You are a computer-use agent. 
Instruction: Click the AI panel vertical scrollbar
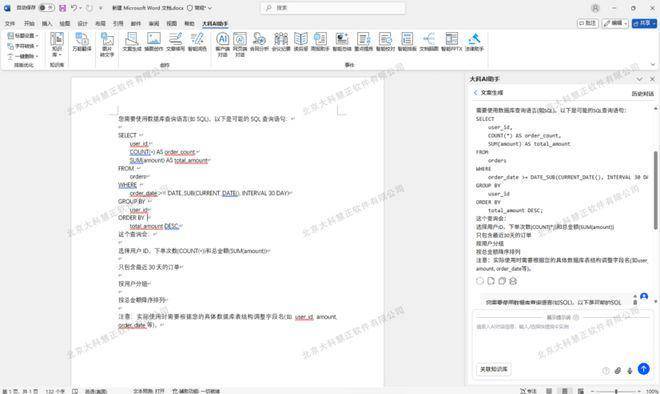click(x=655, y=190)
